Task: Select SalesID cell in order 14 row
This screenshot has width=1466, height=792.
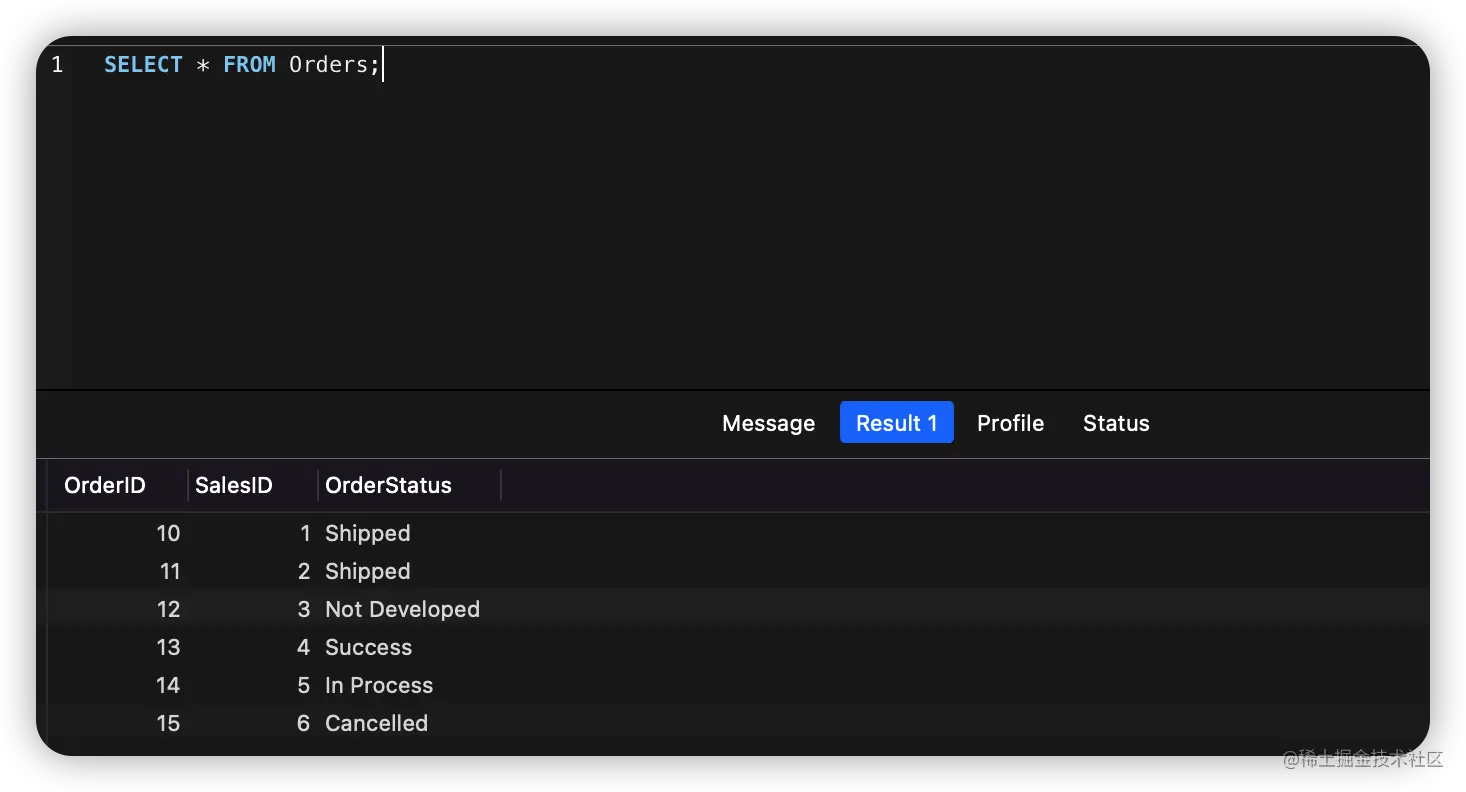Action: 253,685
